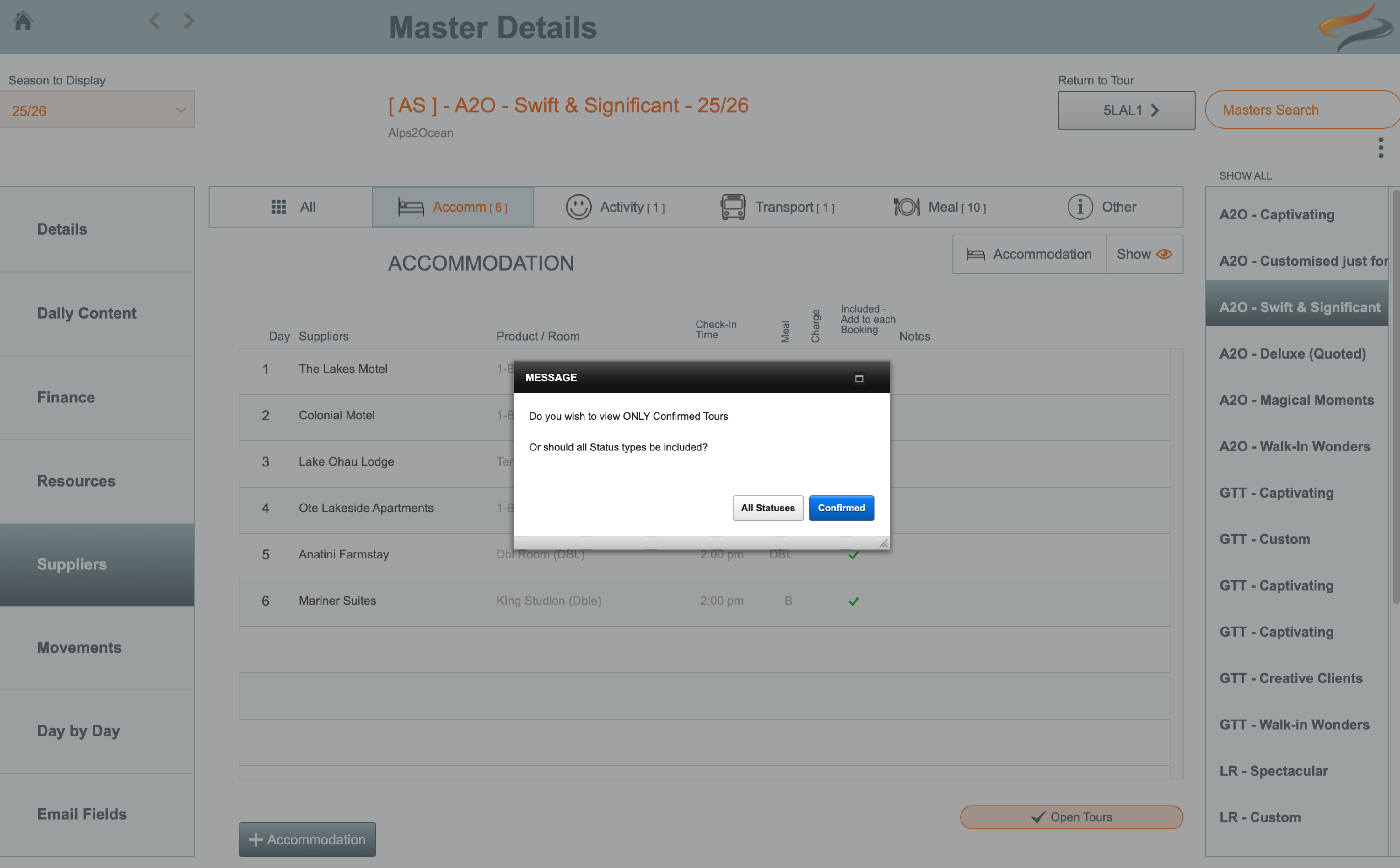Click the masters list scrollbar
The height and width of the screenshot is (868, 1400).
point(1395,396)
